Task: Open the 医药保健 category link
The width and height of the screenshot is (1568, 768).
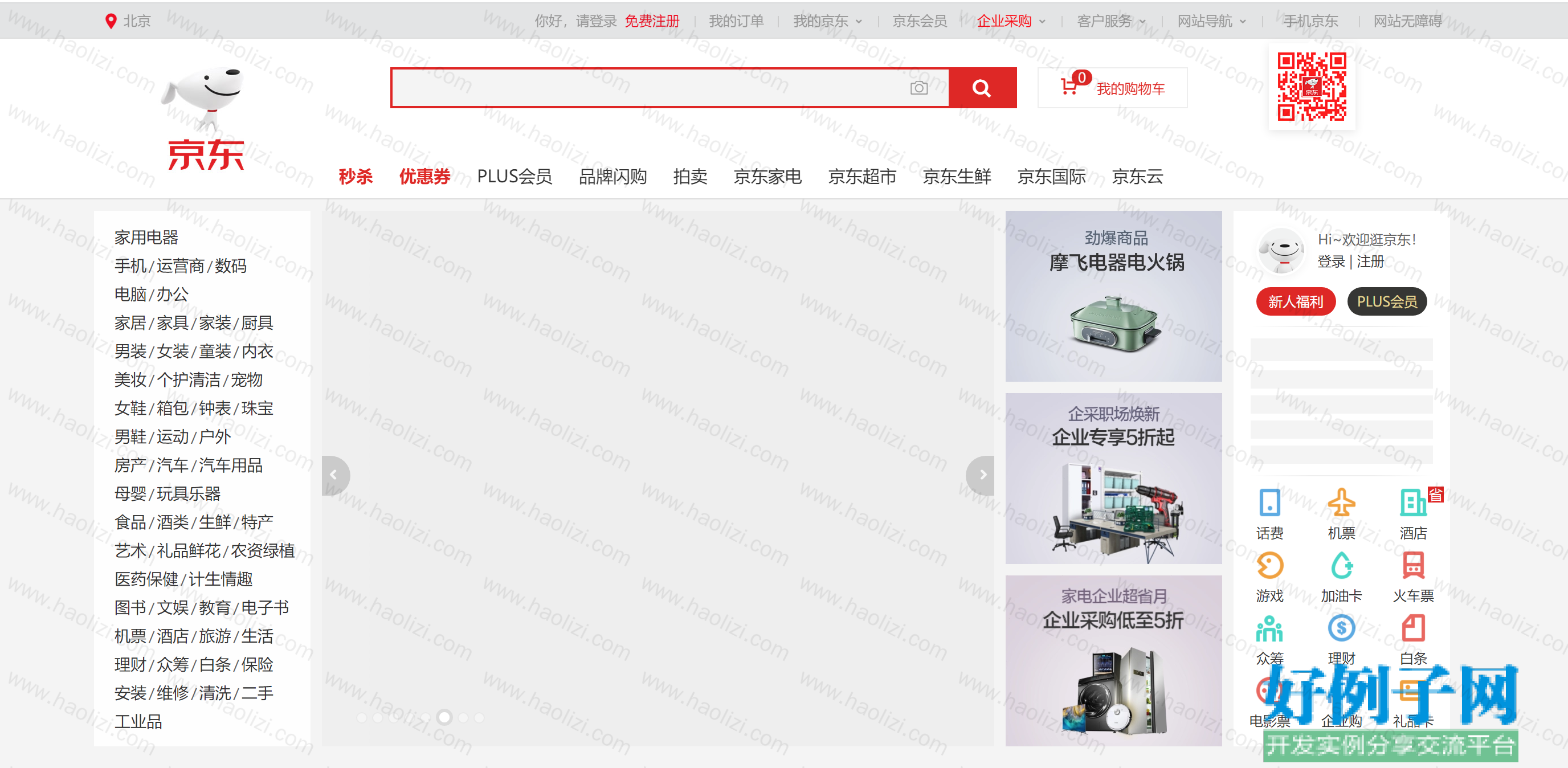Action: pyautogui.click(x=146, y=579)
